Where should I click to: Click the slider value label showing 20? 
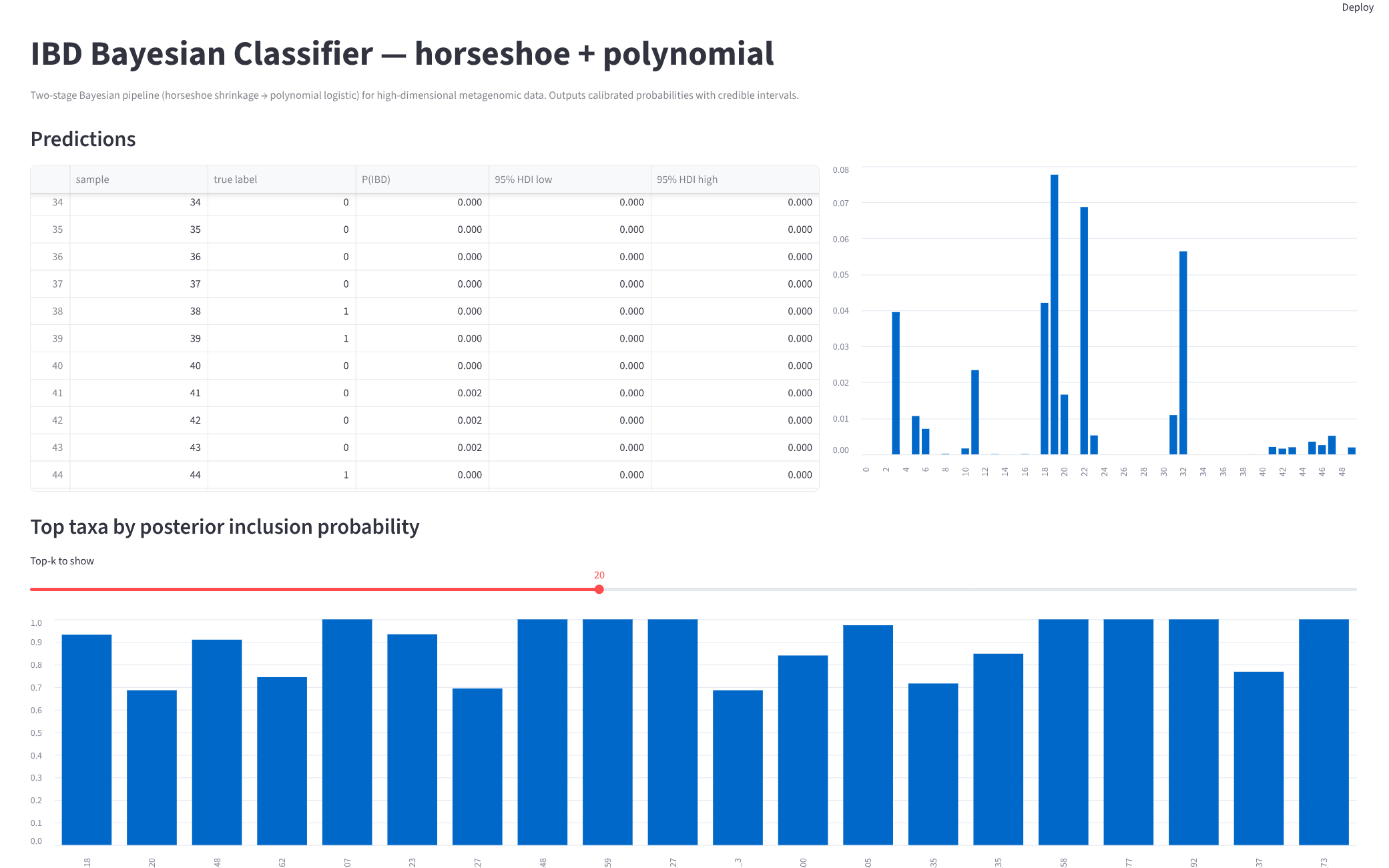[x=599, y=574]
